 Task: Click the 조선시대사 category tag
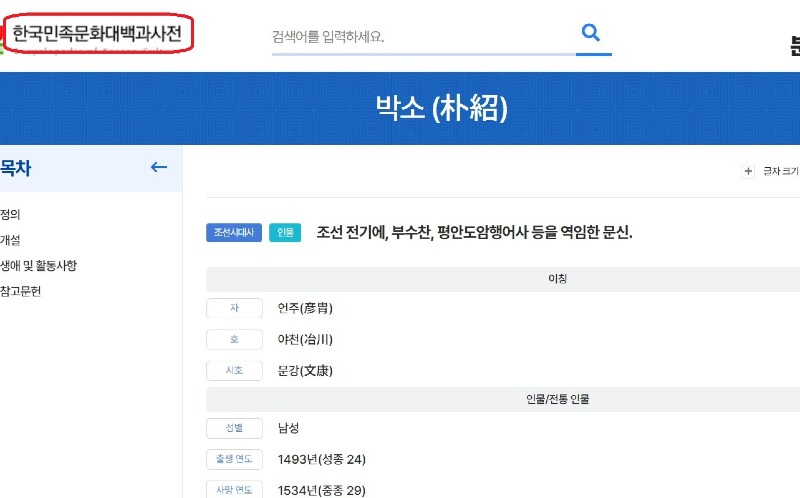(234, 233)
